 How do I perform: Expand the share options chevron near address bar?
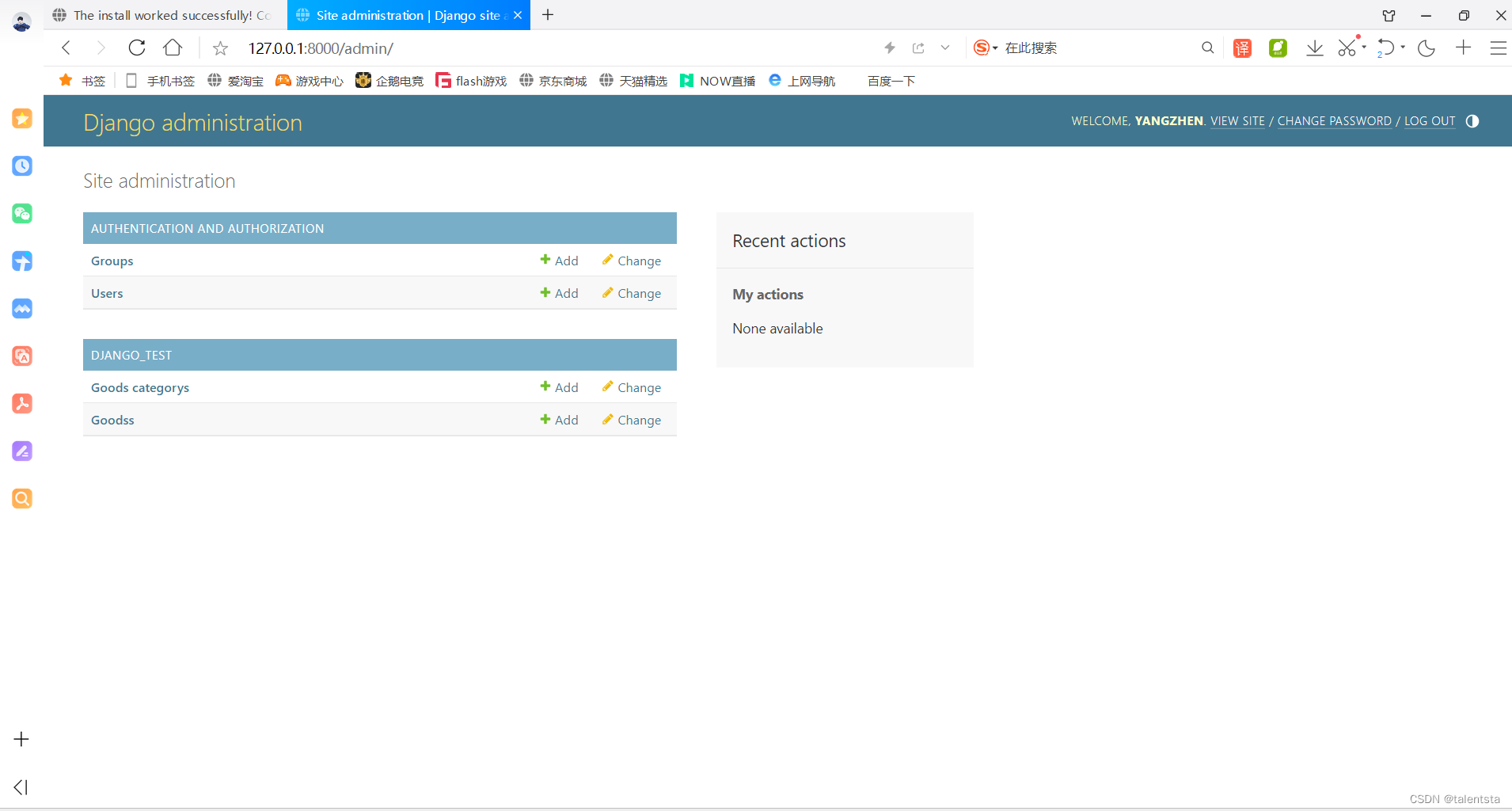(944, 48)
